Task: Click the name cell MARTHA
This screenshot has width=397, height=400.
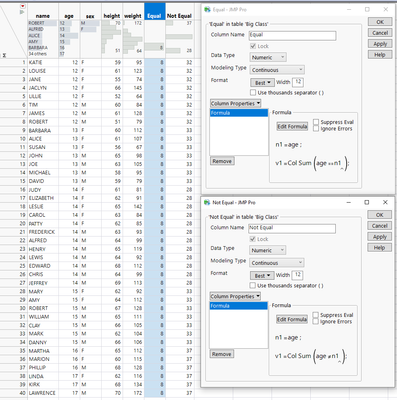Action: 43,351
